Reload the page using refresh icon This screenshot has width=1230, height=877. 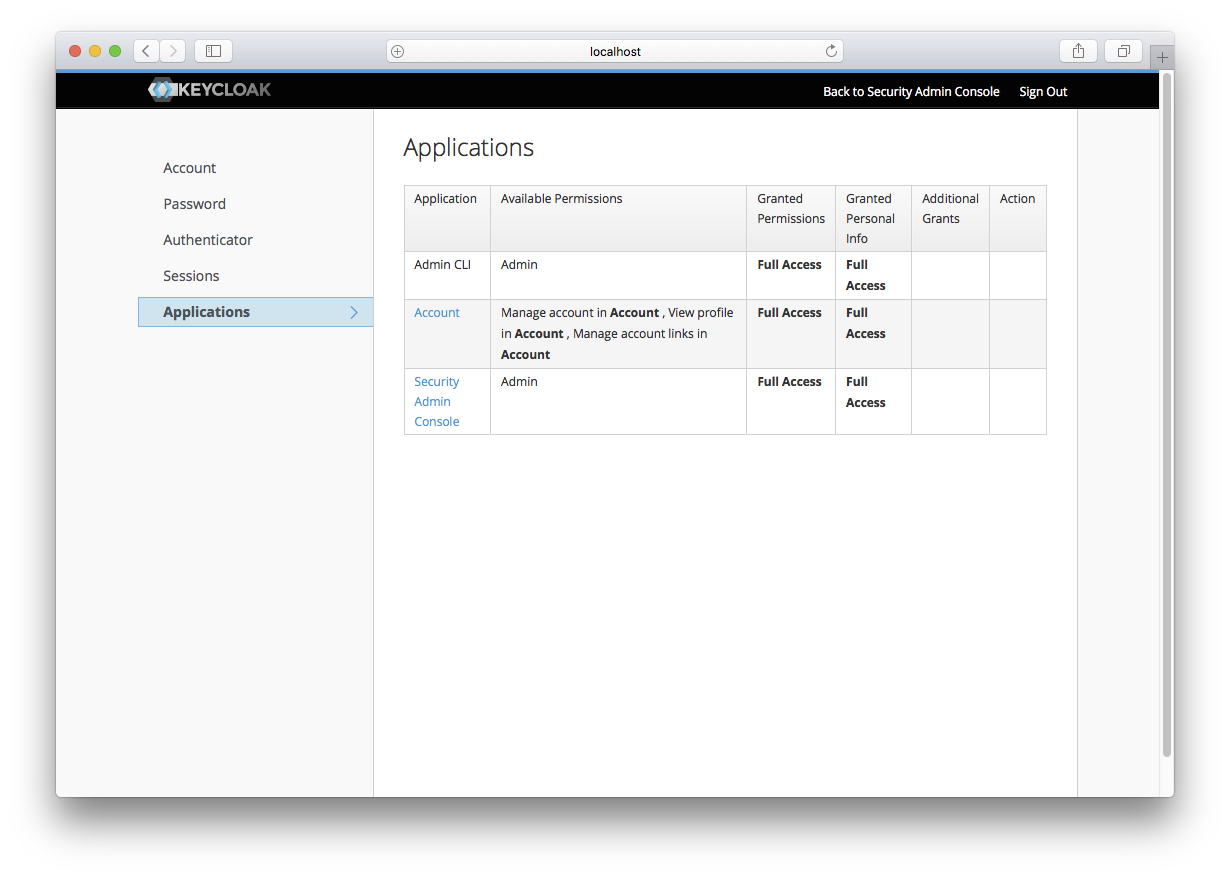[x=830, y=51]
